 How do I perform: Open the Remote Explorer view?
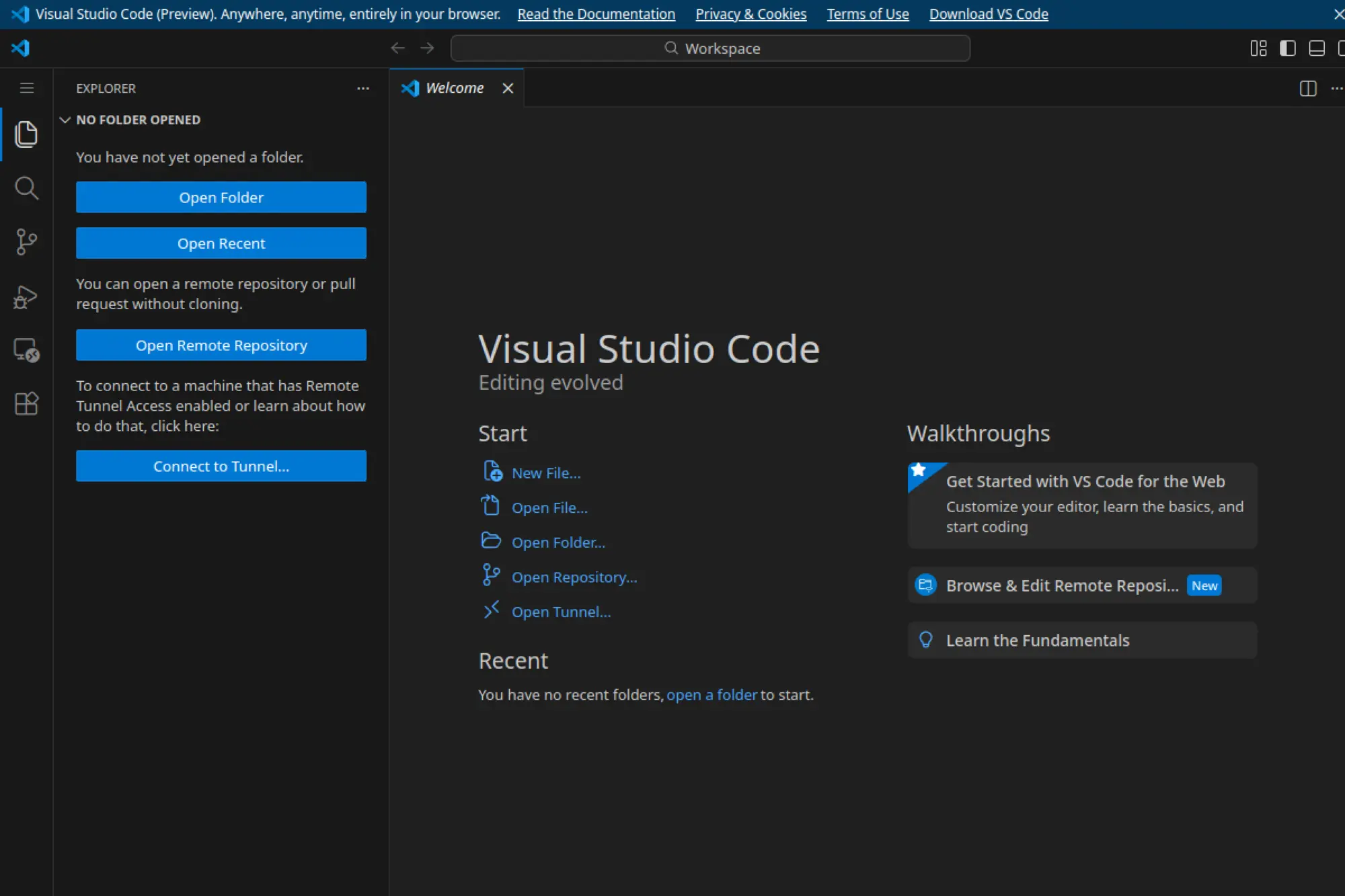[x=26, y=350]
